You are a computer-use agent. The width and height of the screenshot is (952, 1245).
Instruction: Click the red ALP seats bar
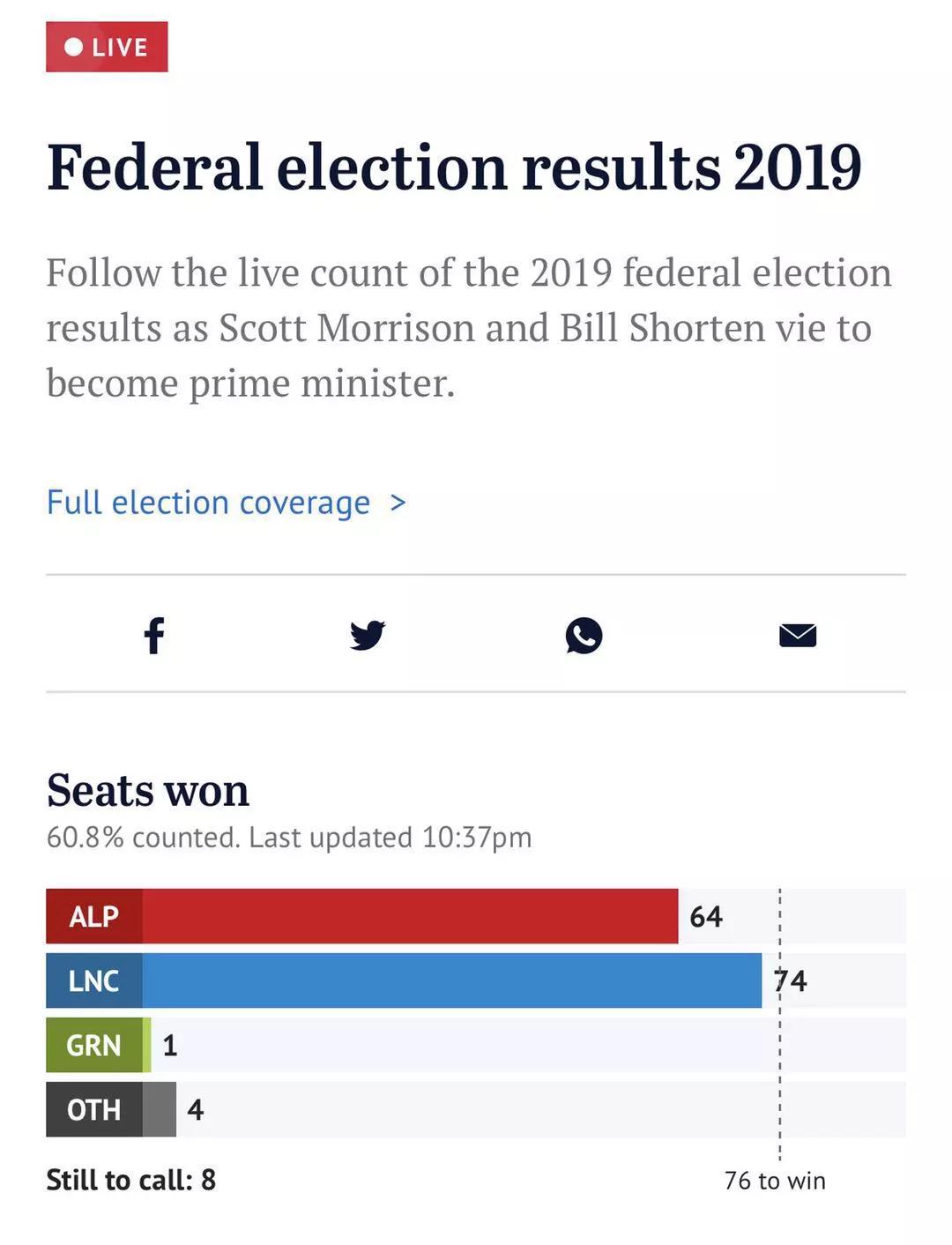pyautogui.click(x=410, y=916)
